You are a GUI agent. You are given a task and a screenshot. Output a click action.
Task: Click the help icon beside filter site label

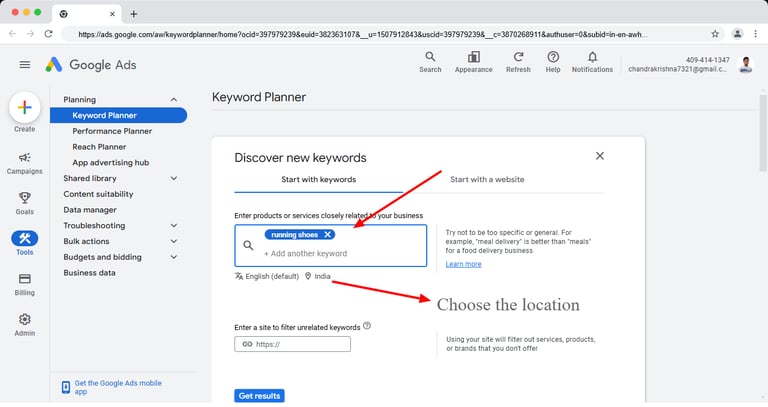[x=367, y=326]
